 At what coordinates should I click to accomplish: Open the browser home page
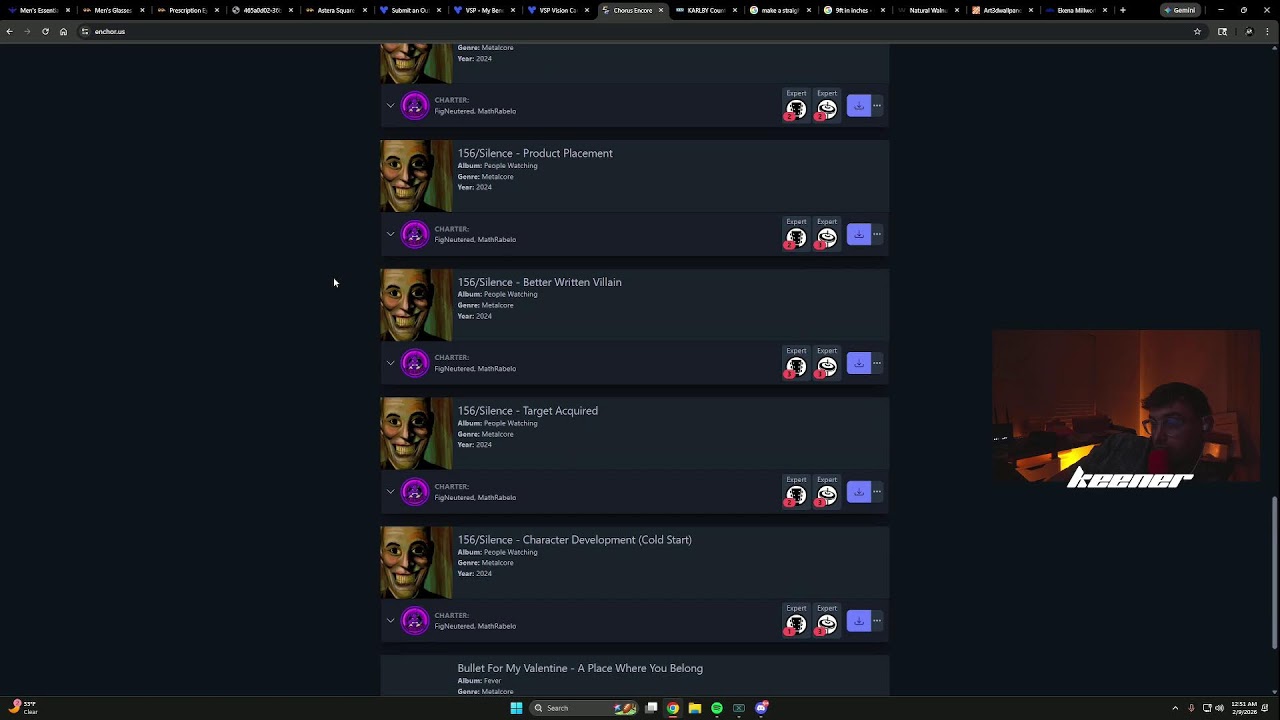[63, 31]
